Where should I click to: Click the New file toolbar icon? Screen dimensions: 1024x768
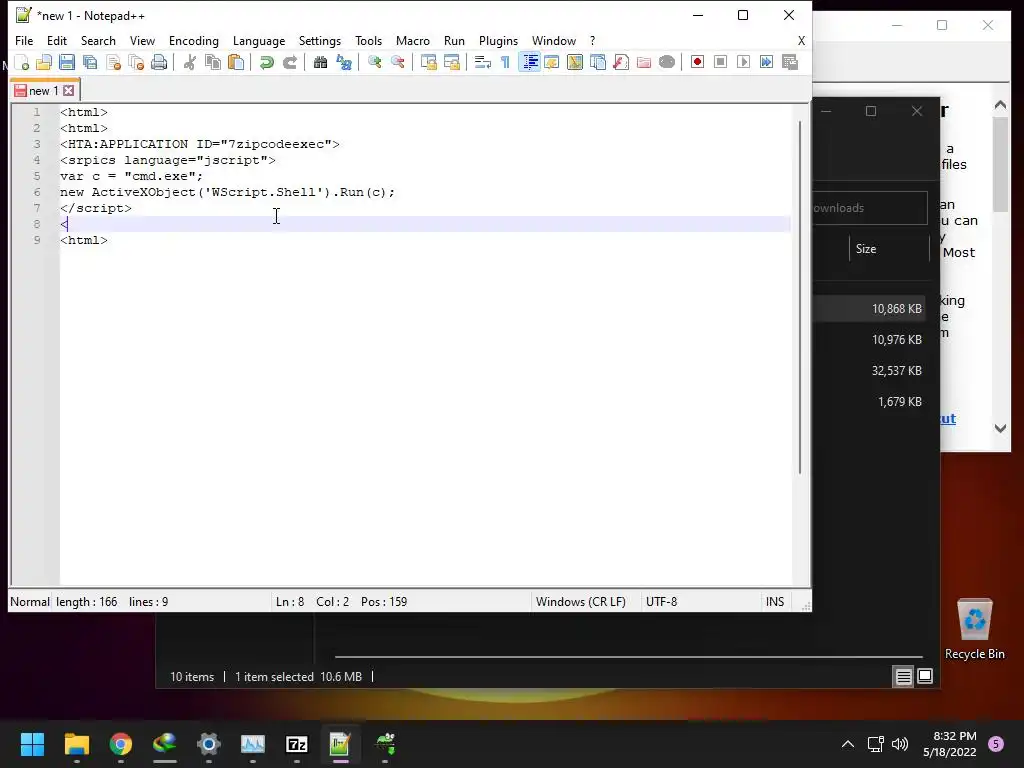coord(22,62)
